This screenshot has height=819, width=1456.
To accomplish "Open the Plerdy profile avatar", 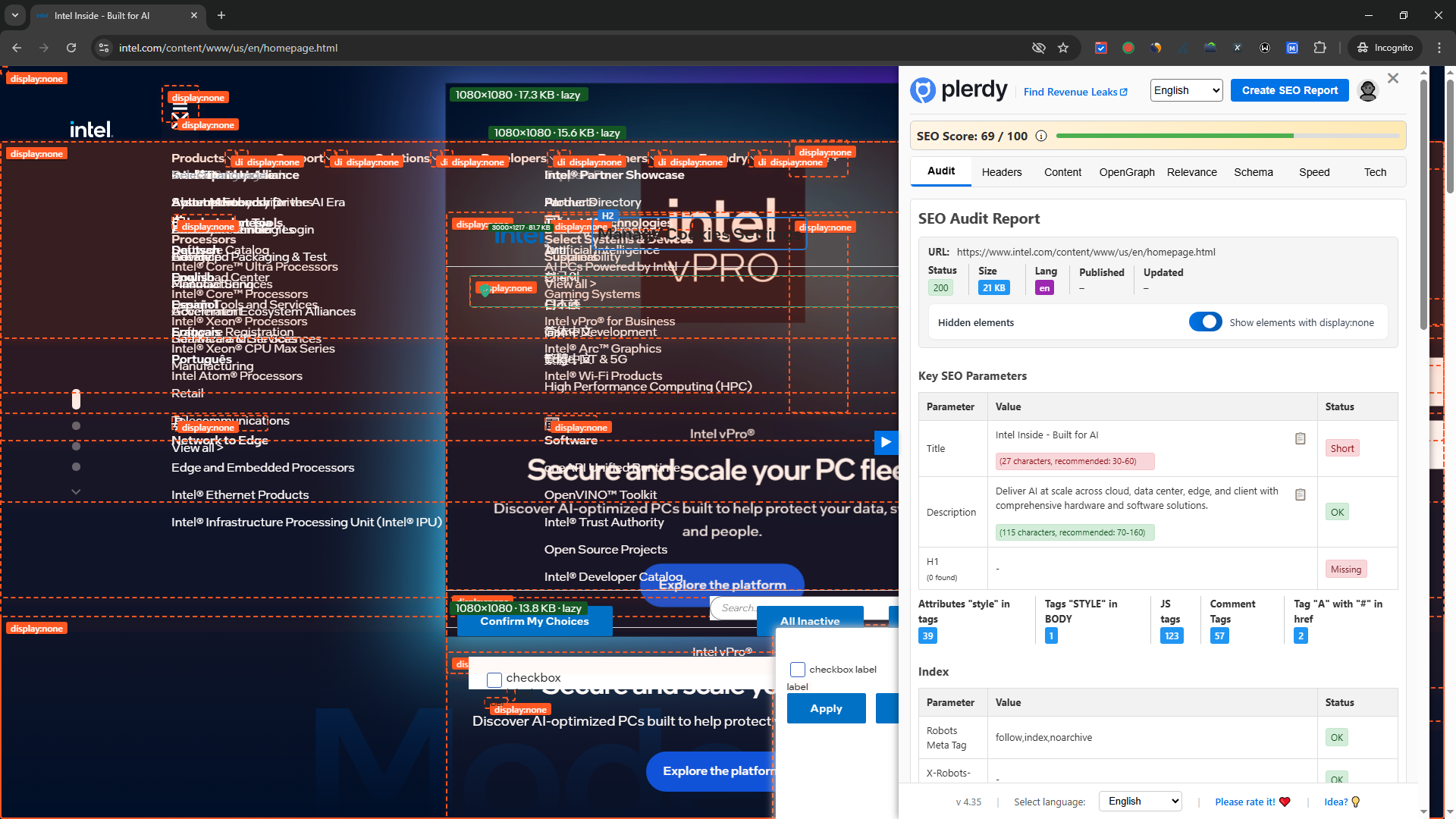I will point(1367,91).
